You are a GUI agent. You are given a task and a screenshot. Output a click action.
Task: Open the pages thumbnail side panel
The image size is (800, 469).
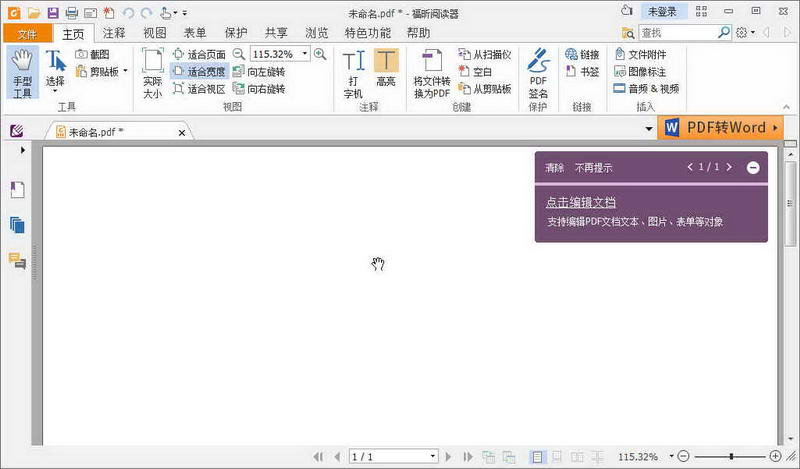(x=17, y=225)
